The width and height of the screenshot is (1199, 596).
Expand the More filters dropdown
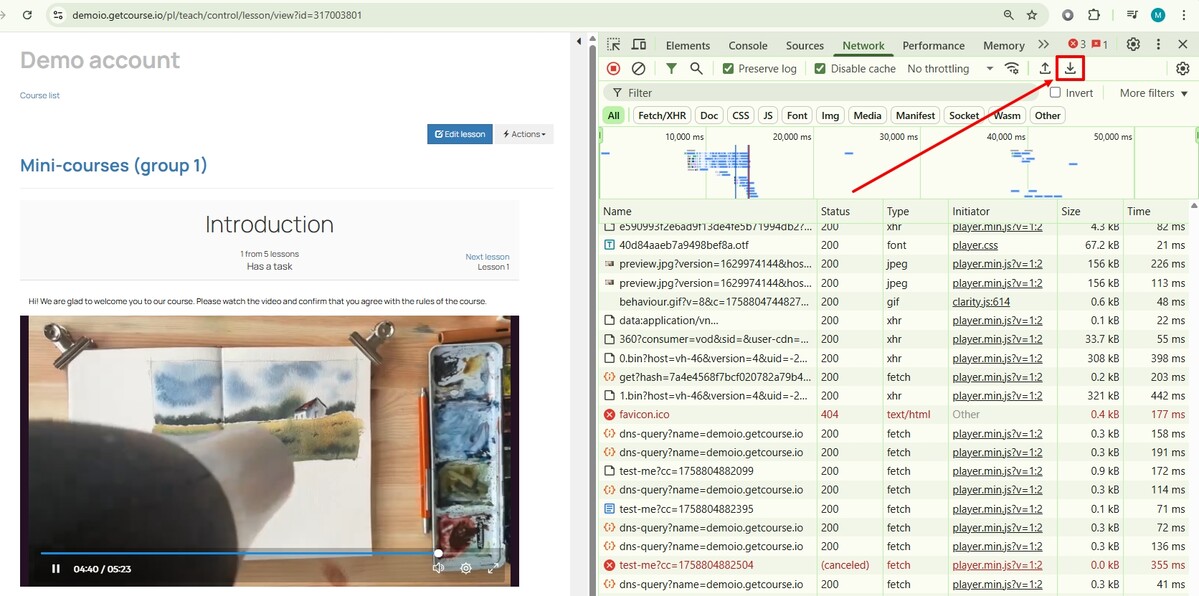1154,93
